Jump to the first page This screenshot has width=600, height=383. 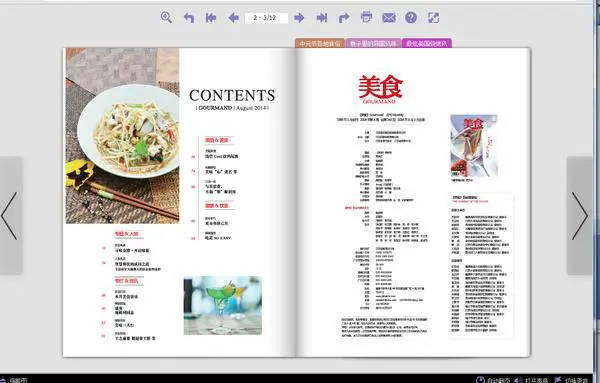click(x=211, y=18)
